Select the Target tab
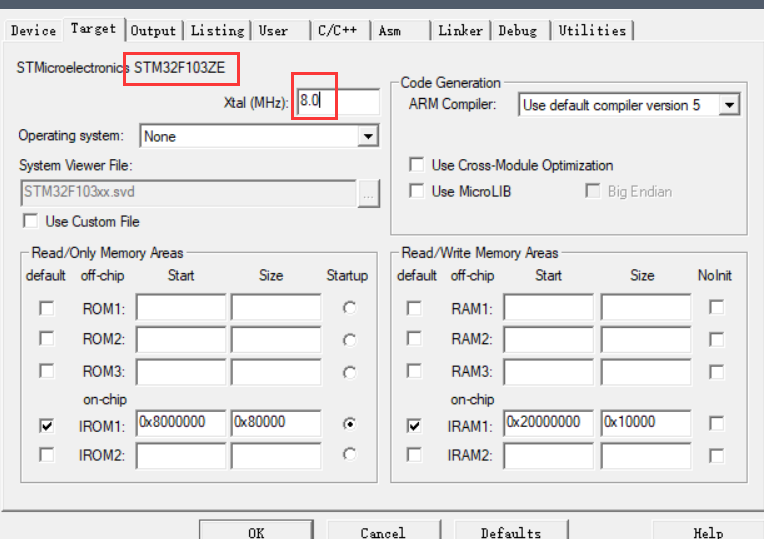This screenshot has width=764, height=539. pos(94,29)
